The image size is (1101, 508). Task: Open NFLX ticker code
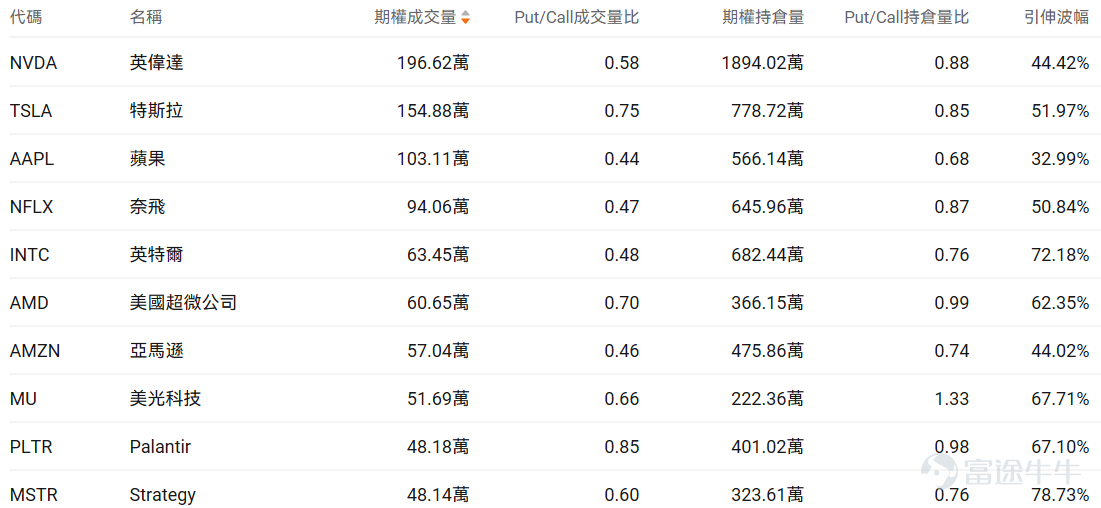point(32,207)
